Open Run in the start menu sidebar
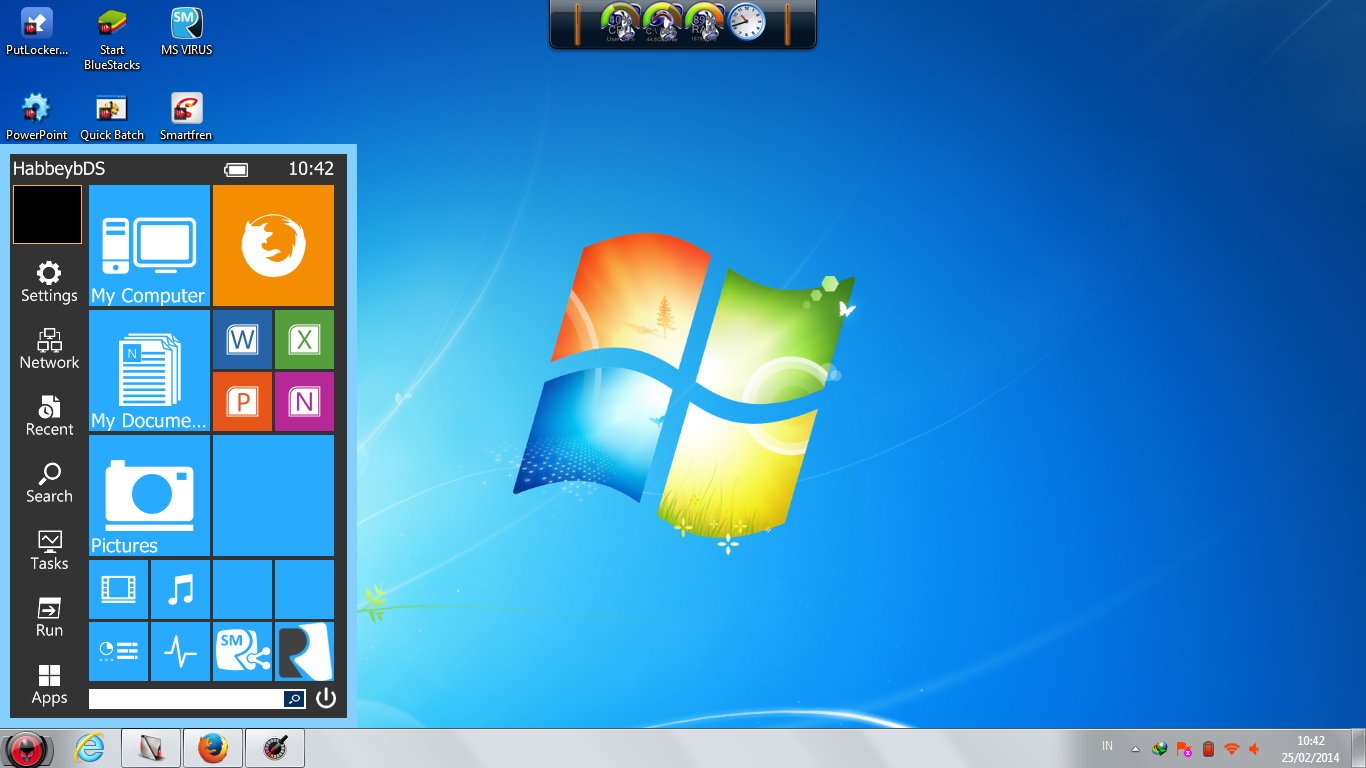 49,617
